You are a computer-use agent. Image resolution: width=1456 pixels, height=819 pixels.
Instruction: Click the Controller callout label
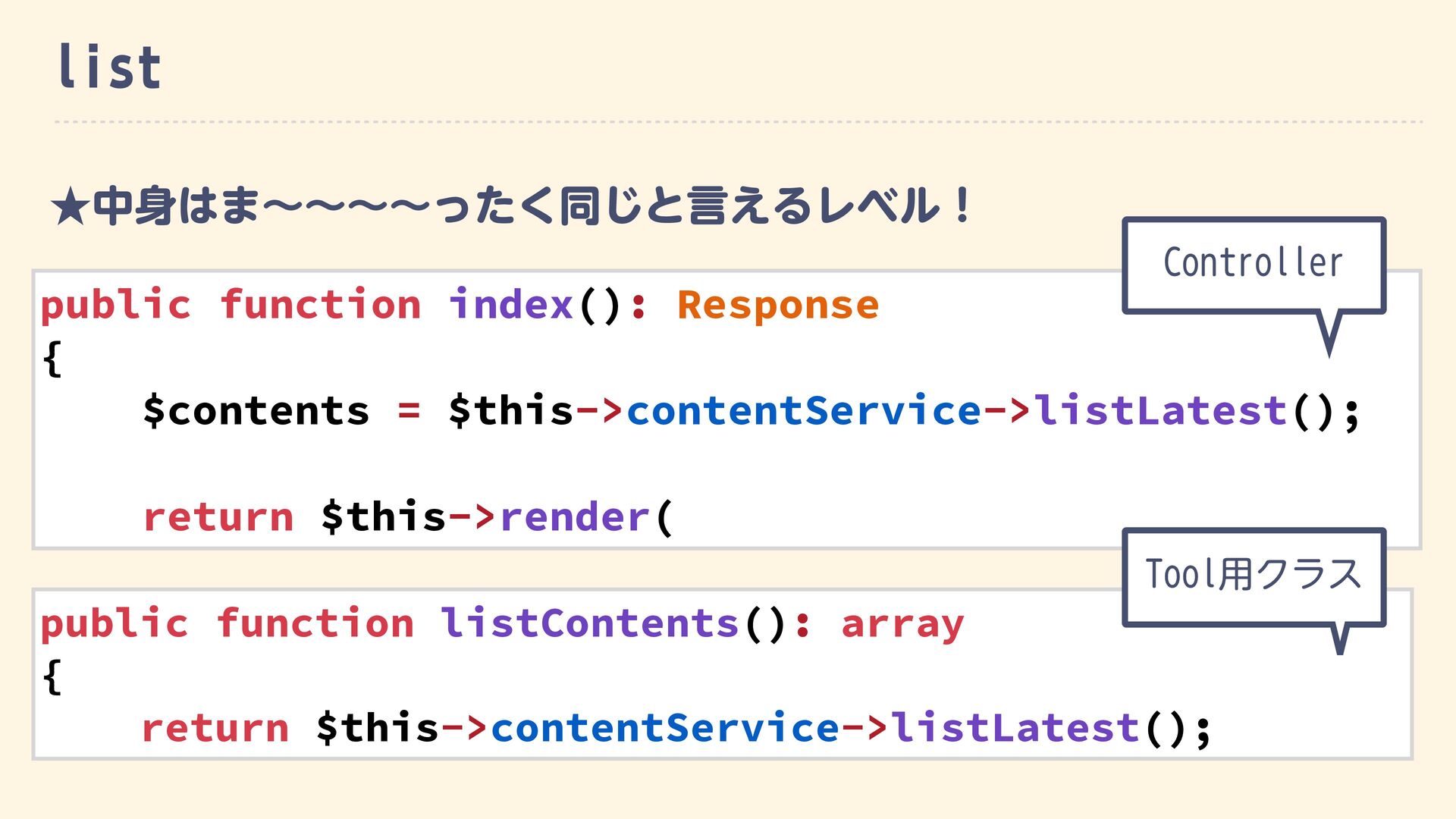pos(1253,263)
